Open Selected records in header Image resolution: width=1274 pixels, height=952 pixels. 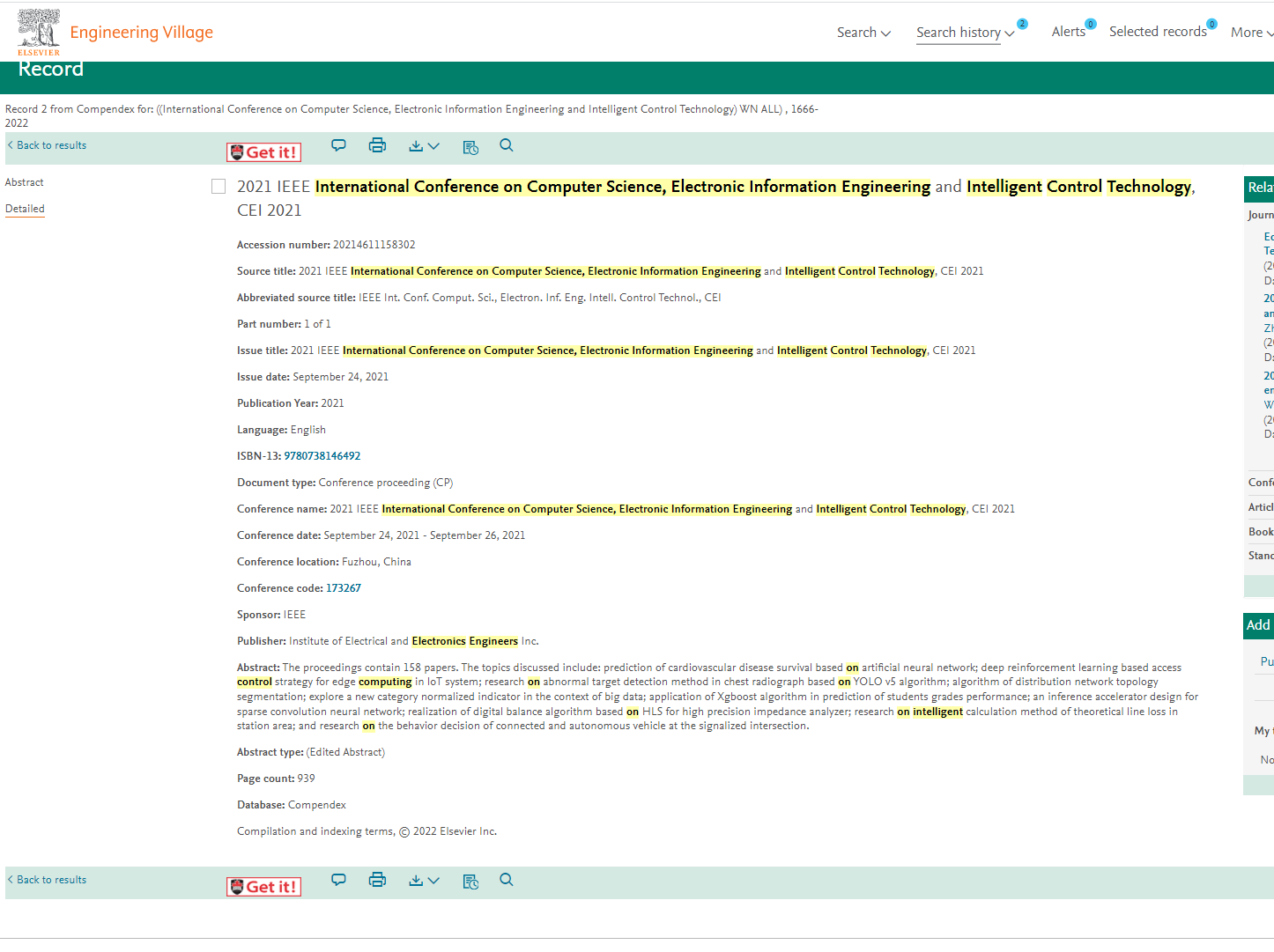(x=1158, y=32)
